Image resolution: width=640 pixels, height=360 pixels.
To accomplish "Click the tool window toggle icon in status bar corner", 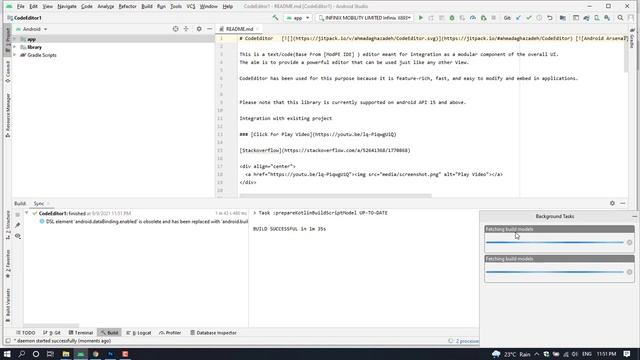I will [8, 341].
